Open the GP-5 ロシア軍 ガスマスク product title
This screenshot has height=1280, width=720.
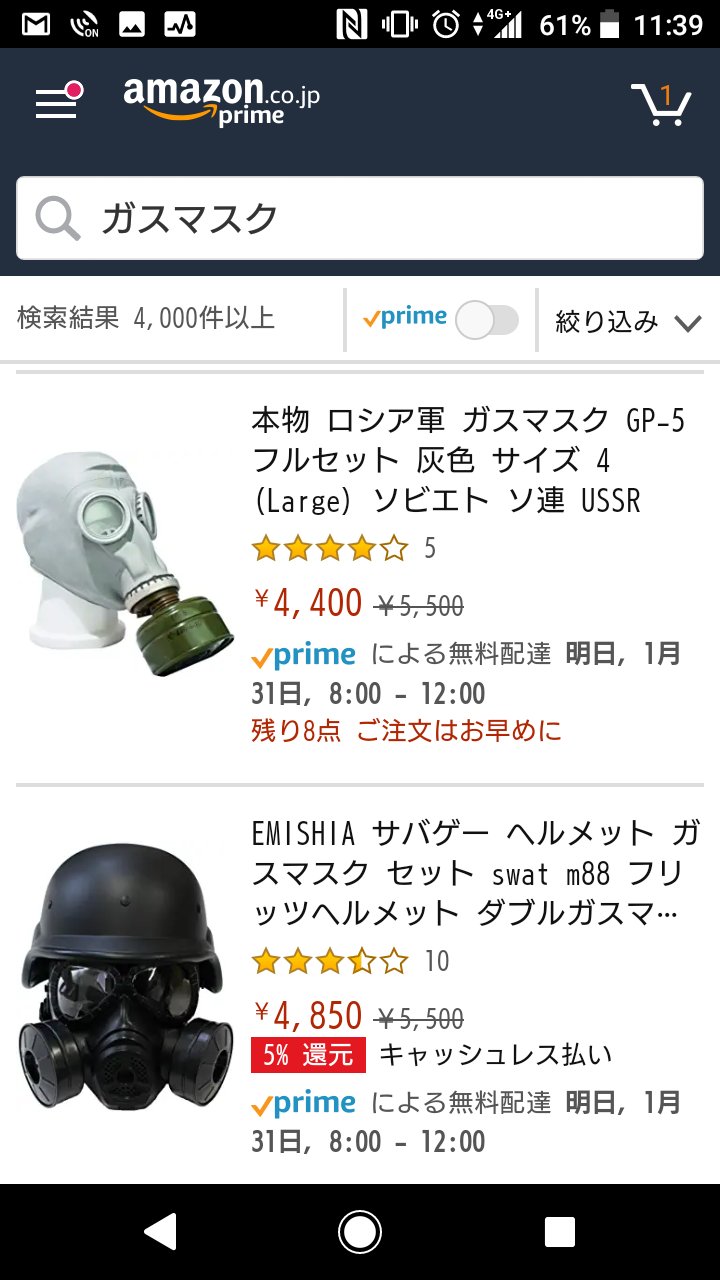coord(469,460)
